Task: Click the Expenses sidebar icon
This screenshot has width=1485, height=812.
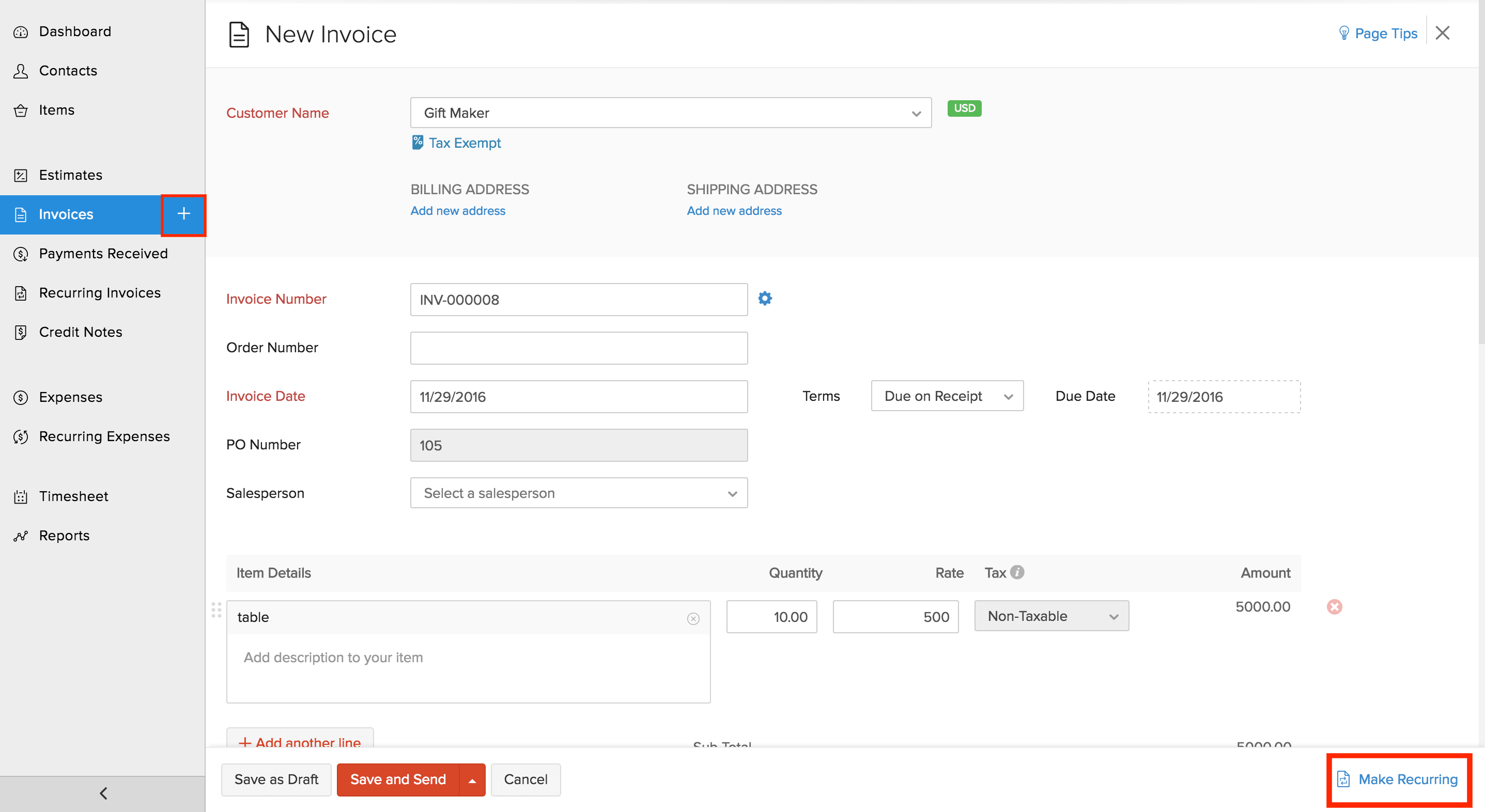Action: [x=21, y=397]
